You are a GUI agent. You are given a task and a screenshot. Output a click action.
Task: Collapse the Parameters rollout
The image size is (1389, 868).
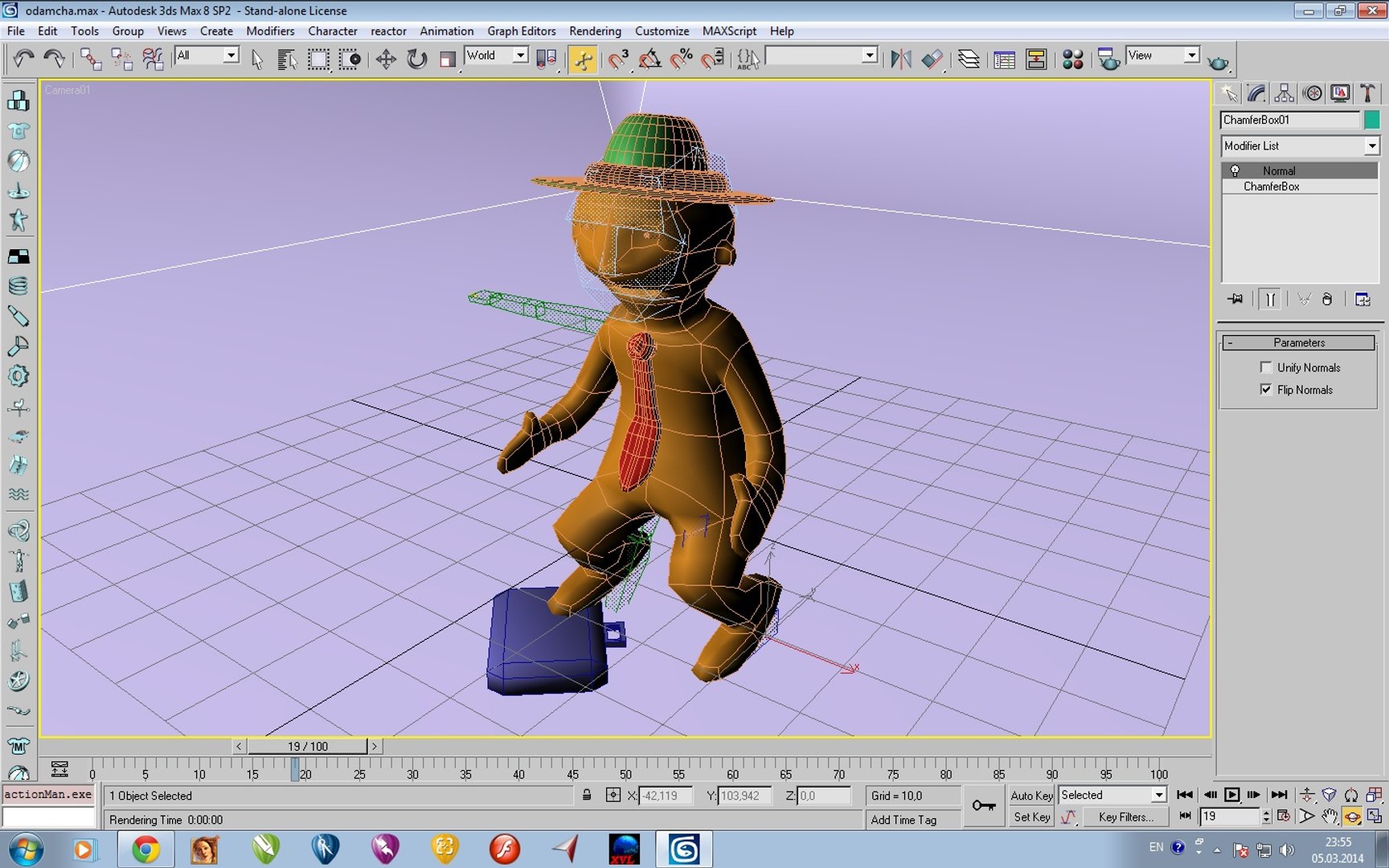click(1299, 342)
